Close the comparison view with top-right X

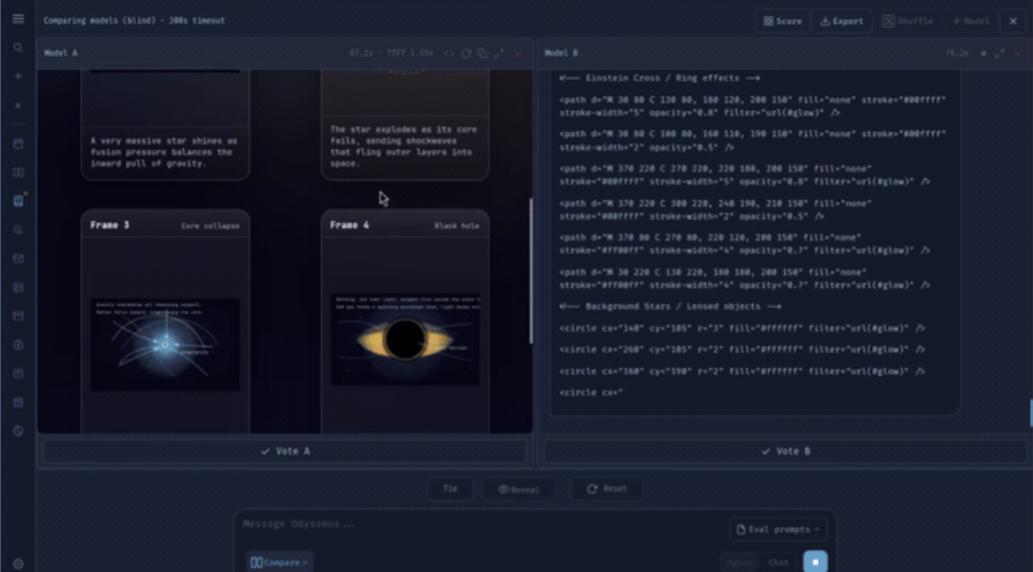(1013, 21)
